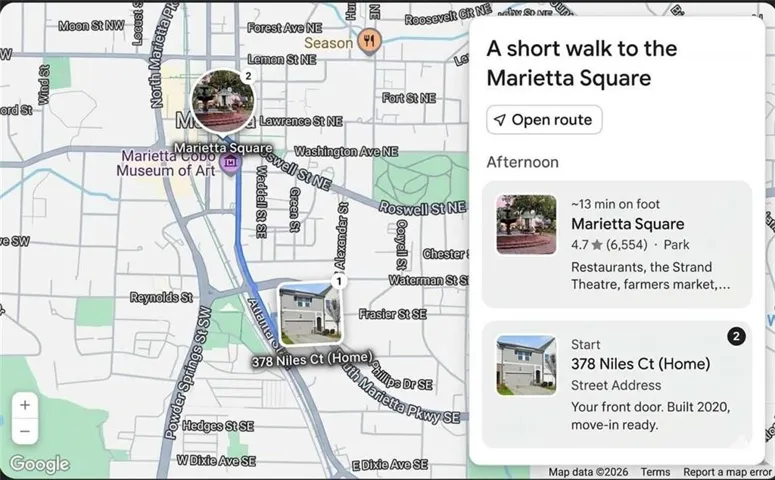The image size is (775, 480).
Task: Click the 'Map data ©2026' text
Action: [588, 472]
